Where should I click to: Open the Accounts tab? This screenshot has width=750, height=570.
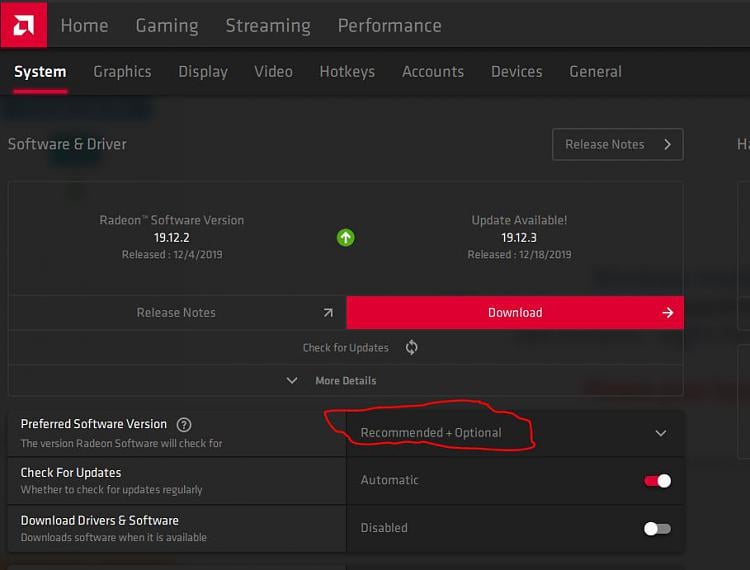coord(433,72)
